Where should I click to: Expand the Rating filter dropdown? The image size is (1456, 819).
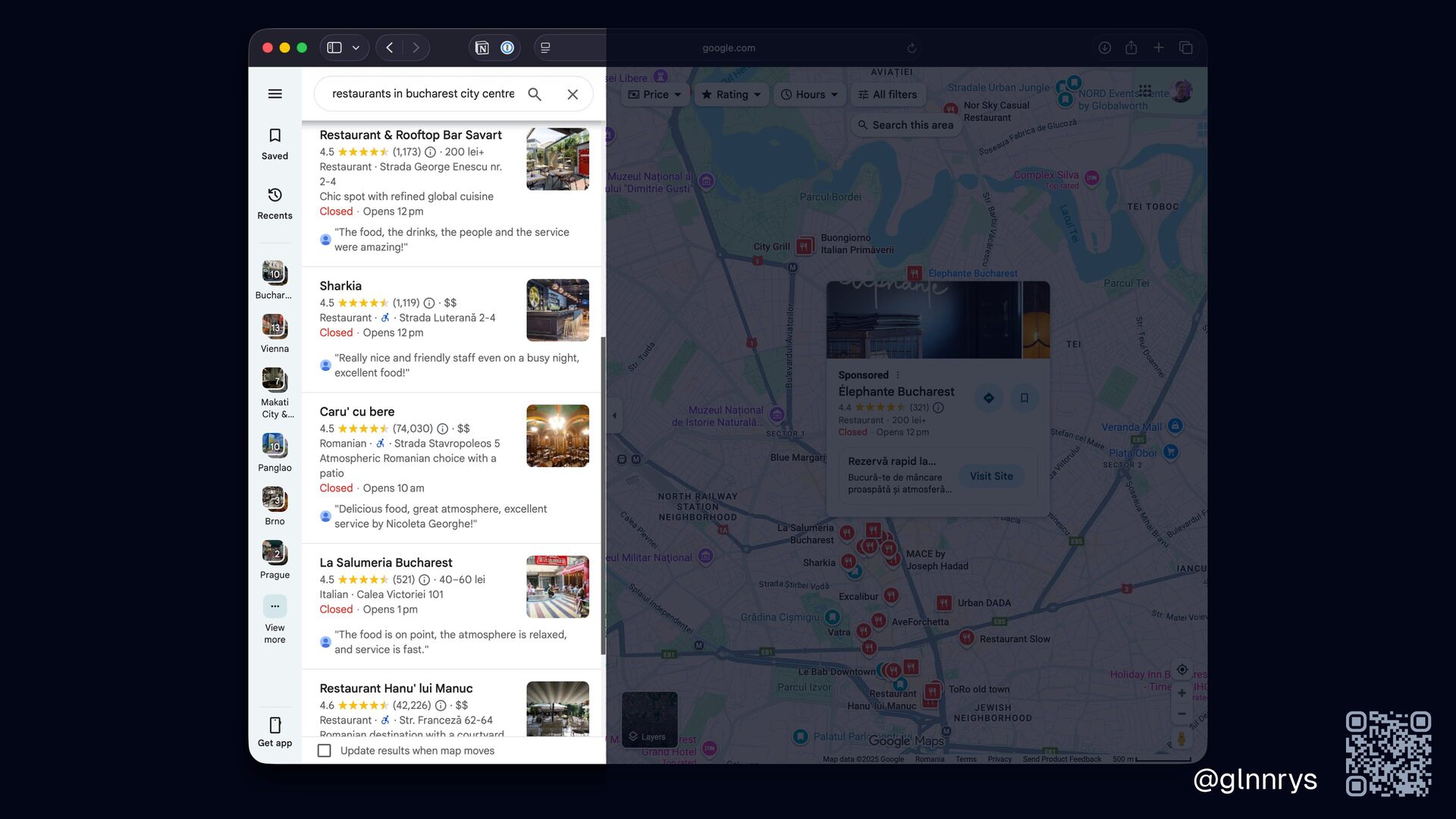click(x=730, y=95)
